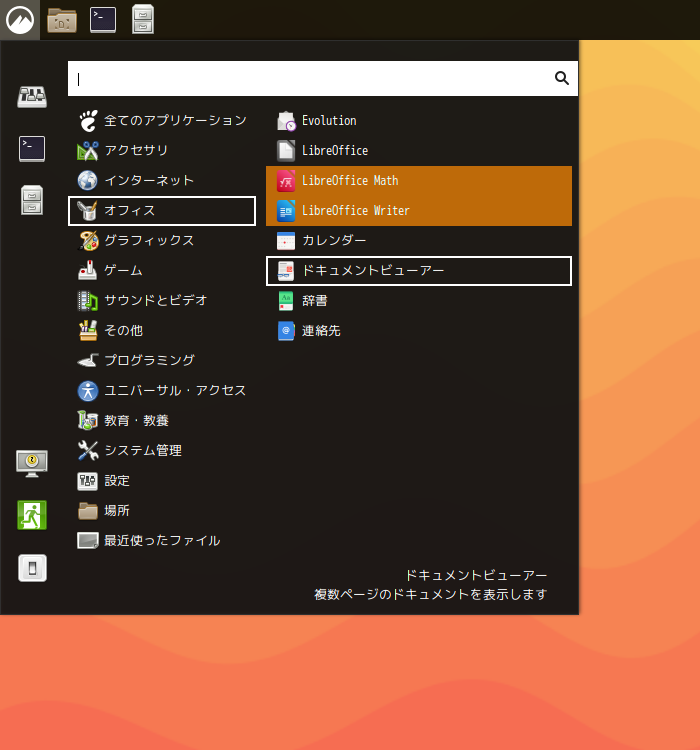700x750 pixels.
Task: Click the film and music multimedia icon
Action: tap(88, 301)
